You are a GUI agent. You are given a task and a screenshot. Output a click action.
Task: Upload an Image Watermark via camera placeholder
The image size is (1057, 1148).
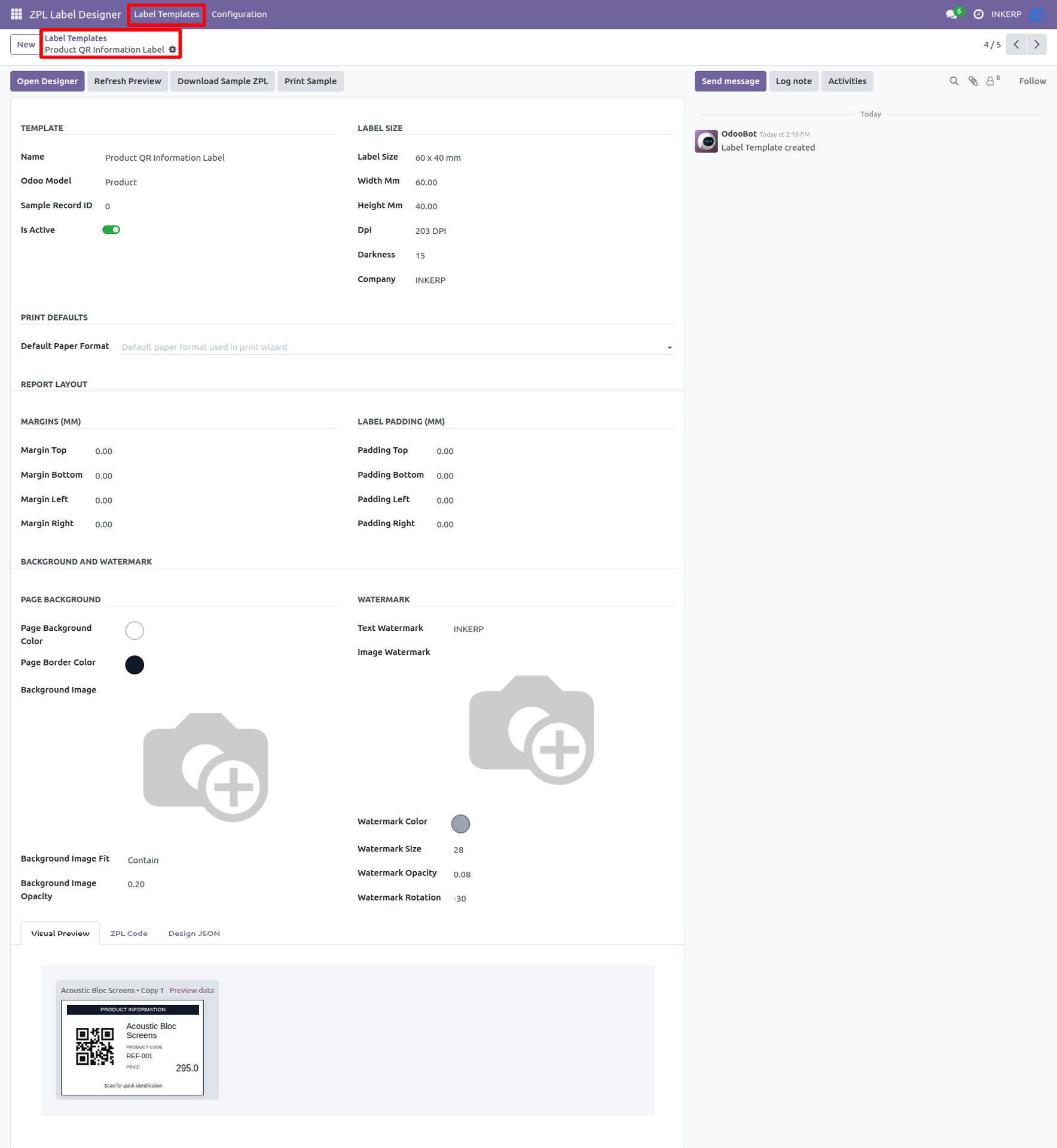point(531,730)
